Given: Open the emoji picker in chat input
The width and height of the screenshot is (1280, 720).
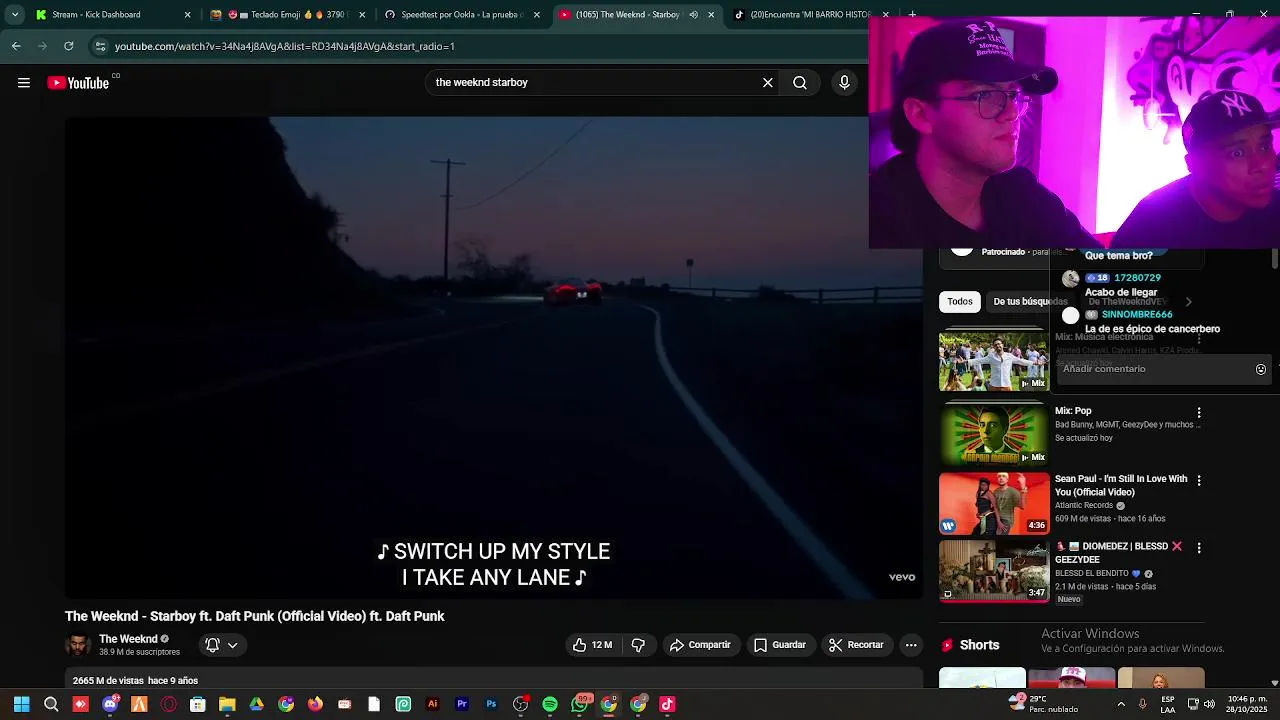Looking at the screenshot, I should tap(1261, 369).
